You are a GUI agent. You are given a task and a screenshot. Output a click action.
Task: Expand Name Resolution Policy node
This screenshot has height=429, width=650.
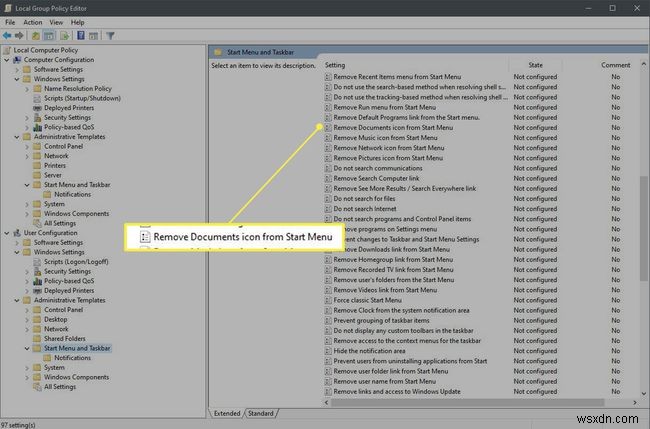tap(27, 89)
